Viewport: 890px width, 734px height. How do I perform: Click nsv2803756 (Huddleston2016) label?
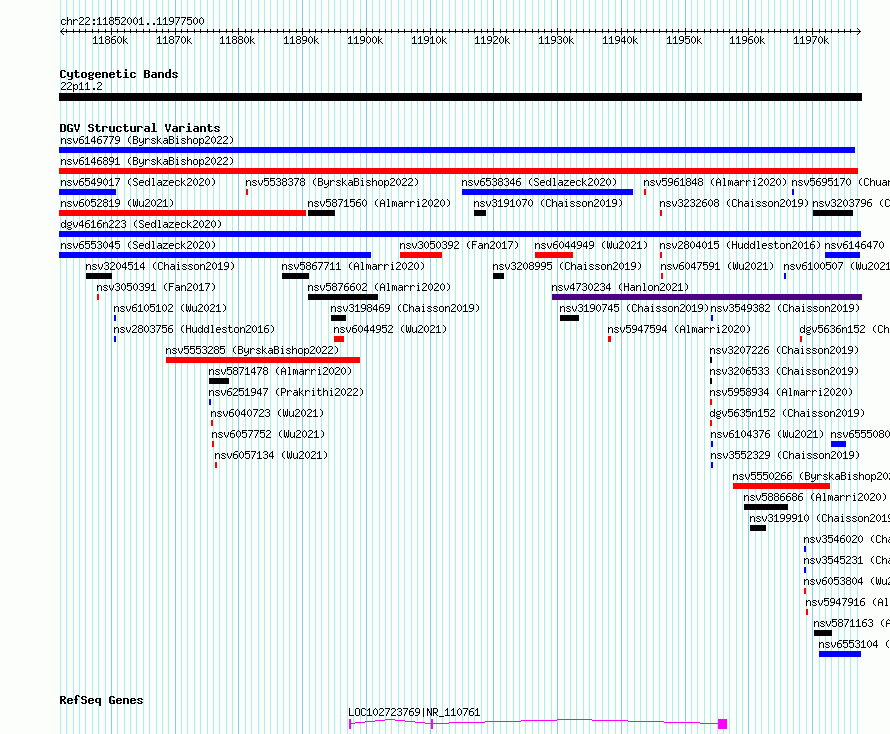194,329
